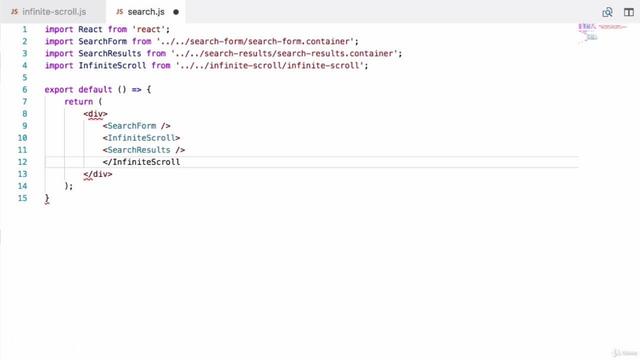Click line number 4 in the gutter
Viewport: 640px width, 360px height.
[x=24, y=65]
